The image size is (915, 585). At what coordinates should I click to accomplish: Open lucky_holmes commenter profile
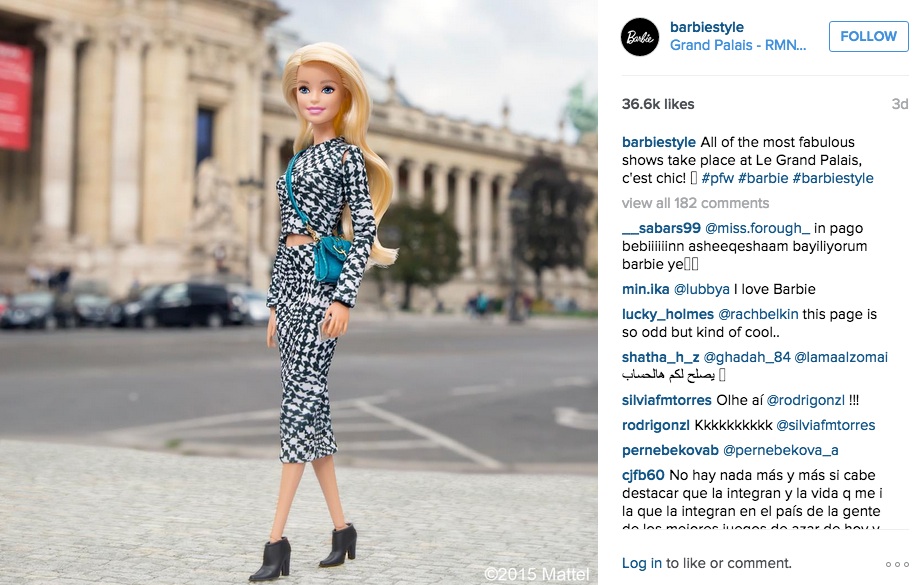coord(668,314)
